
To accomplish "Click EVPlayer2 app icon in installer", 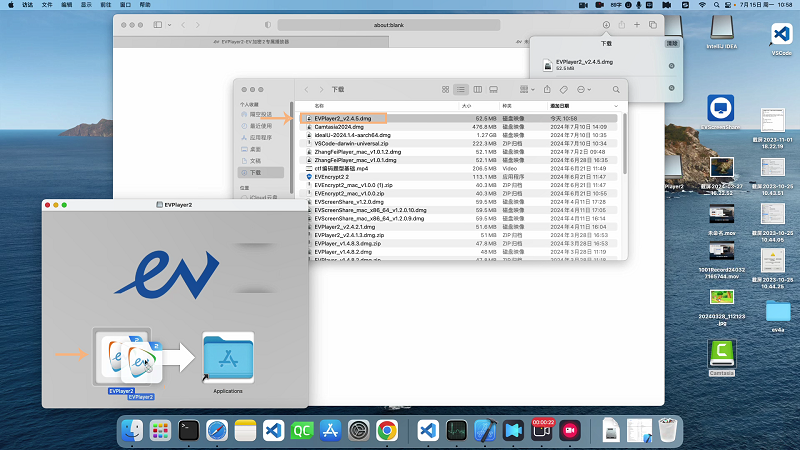I will pos(121,356).
